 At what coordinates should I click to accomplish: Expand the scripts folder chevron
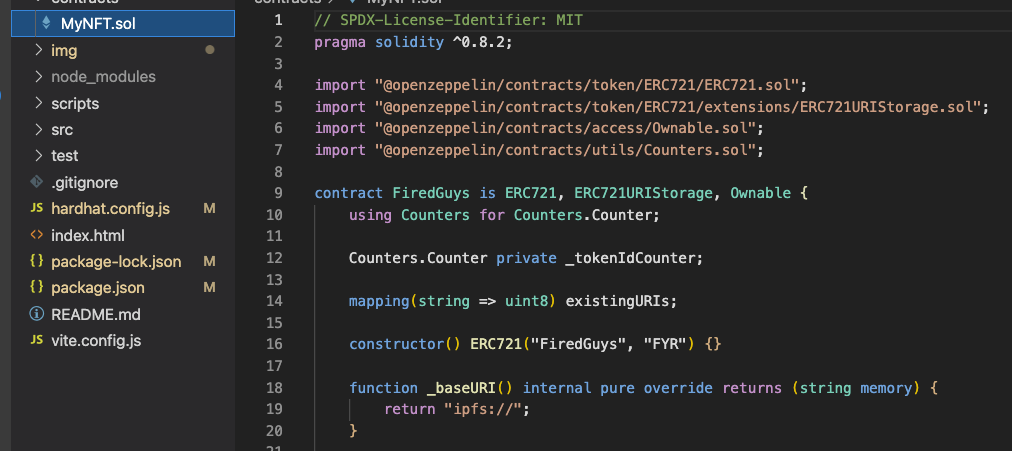point(38,103)
